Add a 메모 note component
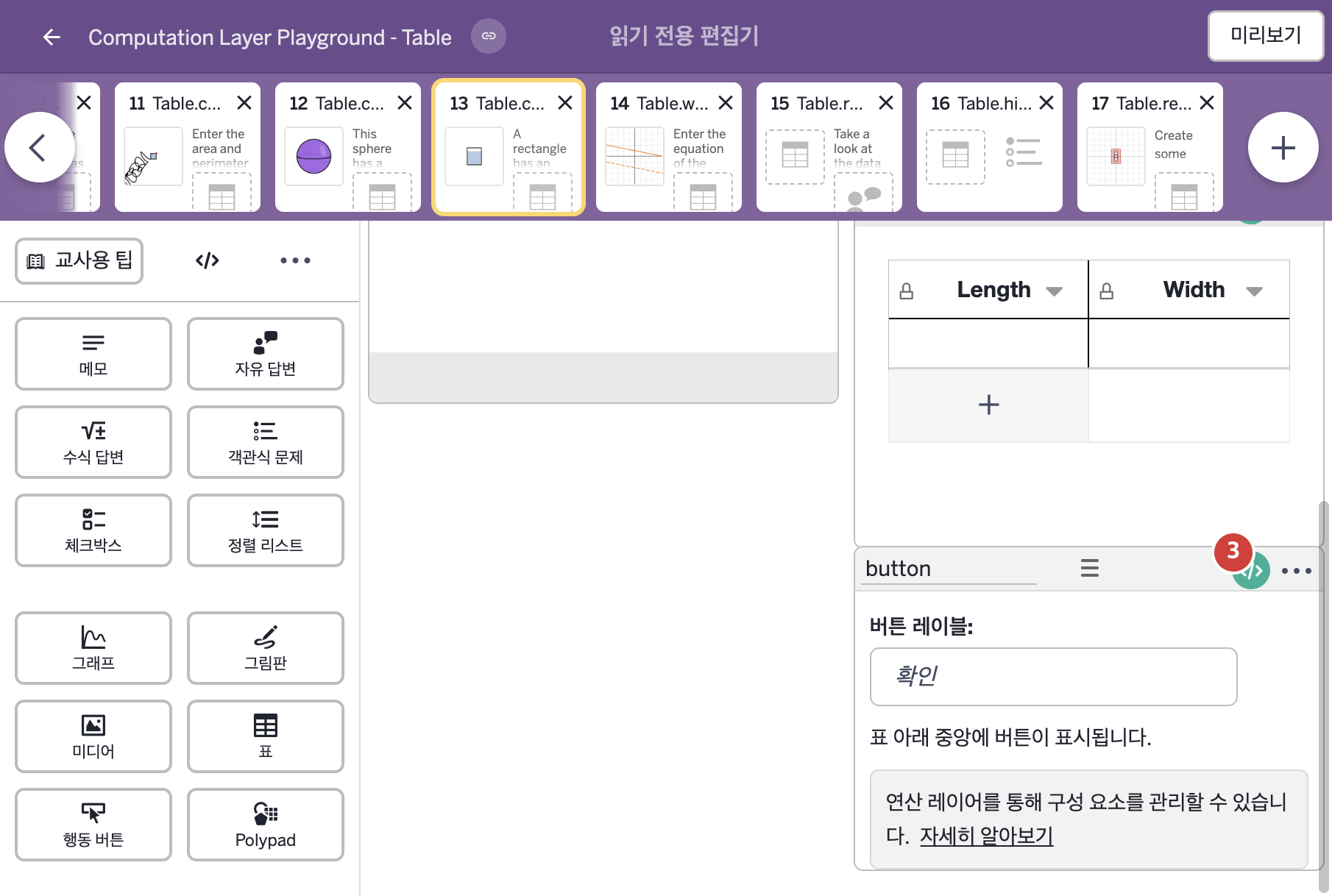Image resolution: width=1332 pixels, height=896 pixels. point(93,354)
